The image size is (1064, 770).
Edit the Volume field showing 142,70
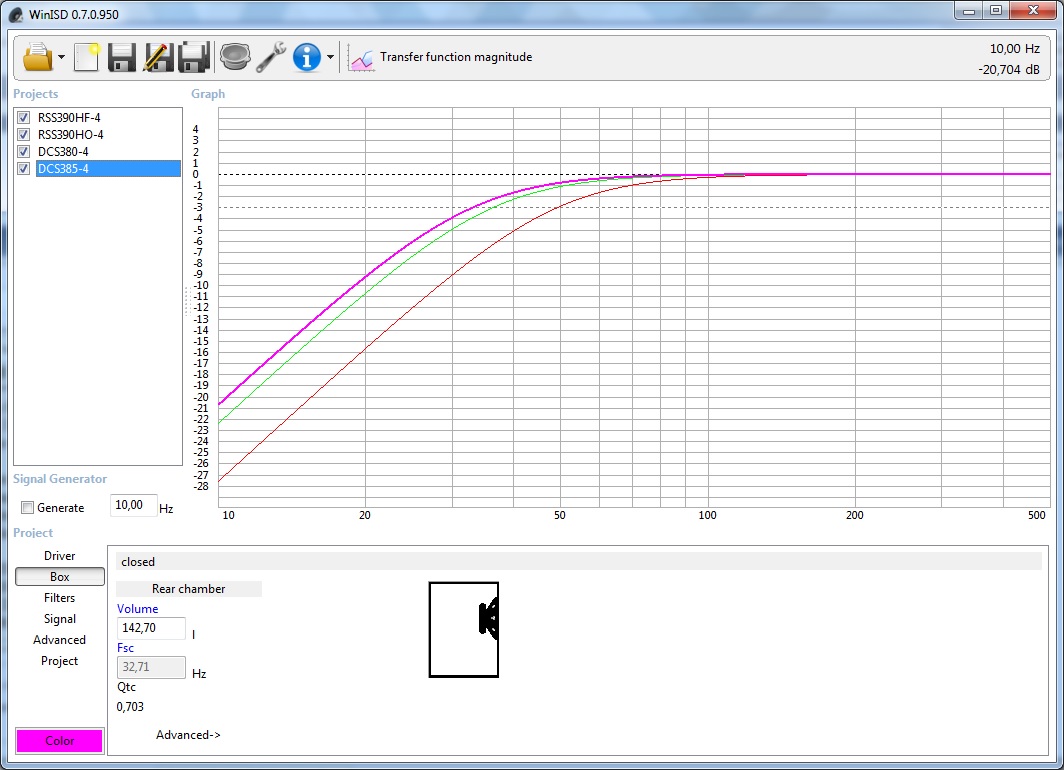(x=151, y=628)
